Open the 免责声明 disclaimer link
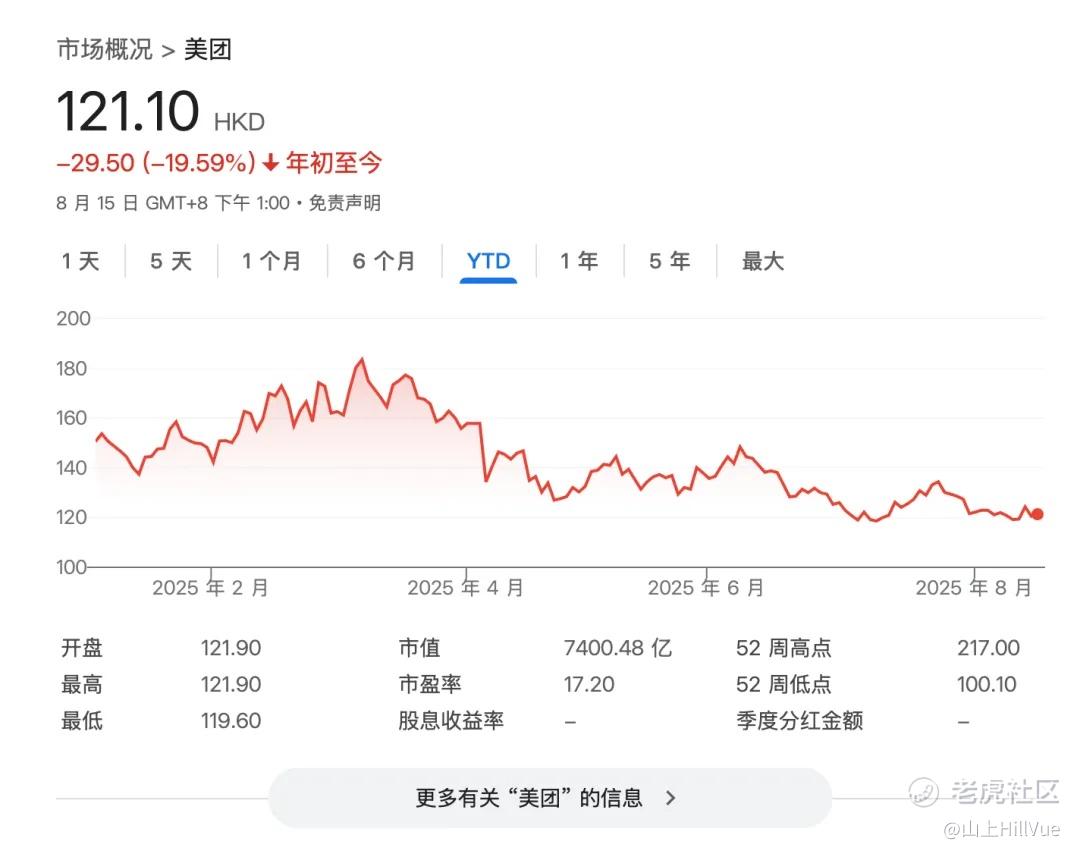 [344, 203]
